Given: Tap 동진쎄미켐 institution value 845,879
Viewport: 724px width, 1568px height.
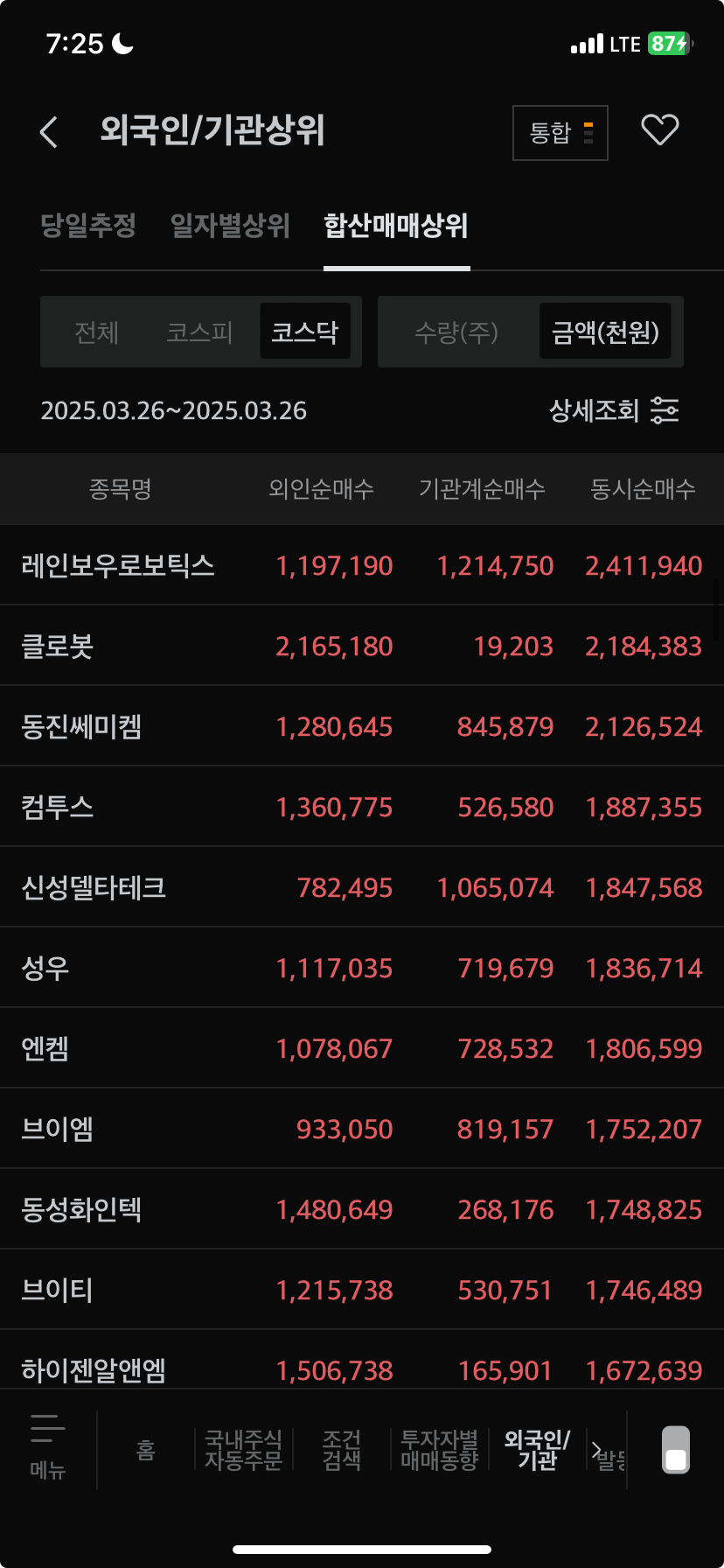Looking at the screenshot, I should pos(505,727).
